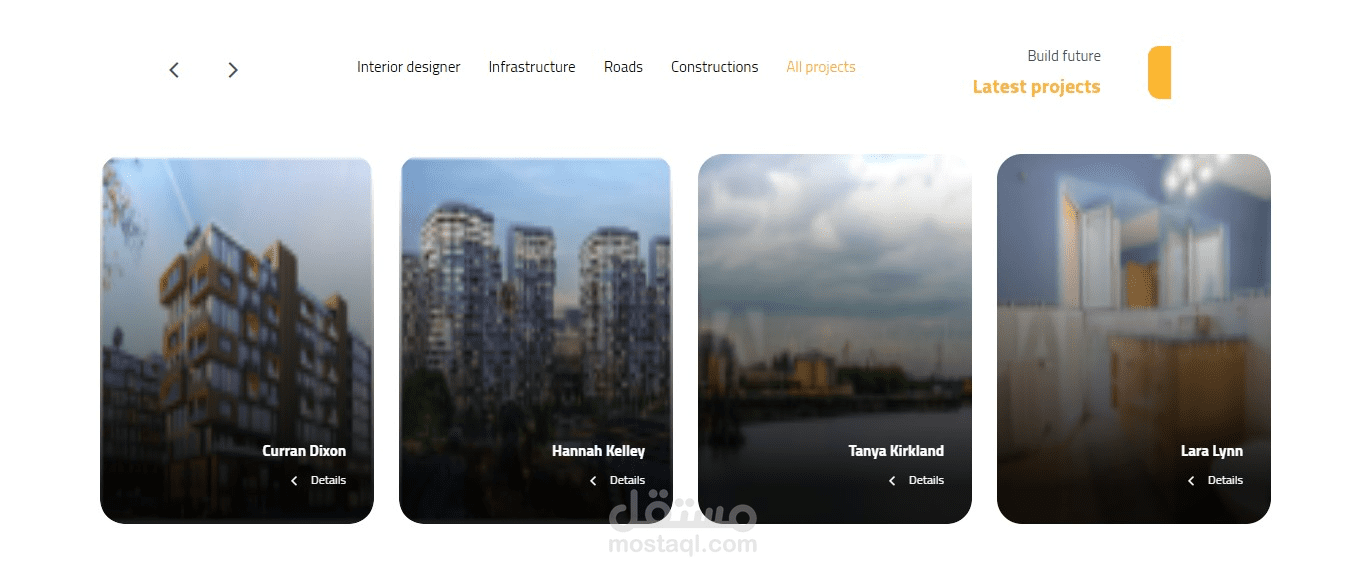
Task: Select the Infrastructure filter
Action: pos(532,67)
